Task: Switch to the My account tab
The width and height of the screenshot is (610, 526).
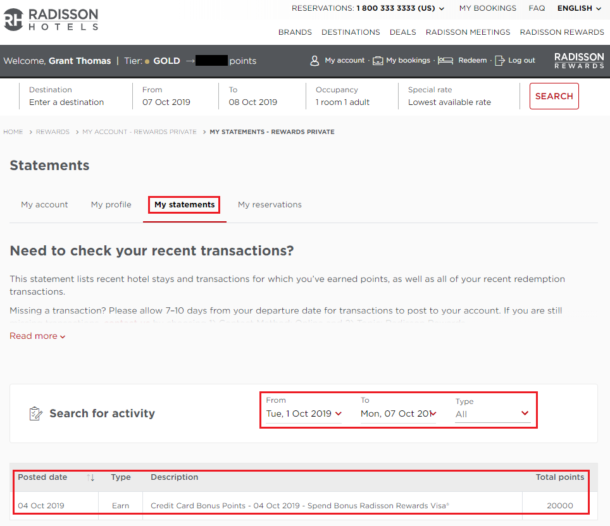Action: [x=44, y=205]
